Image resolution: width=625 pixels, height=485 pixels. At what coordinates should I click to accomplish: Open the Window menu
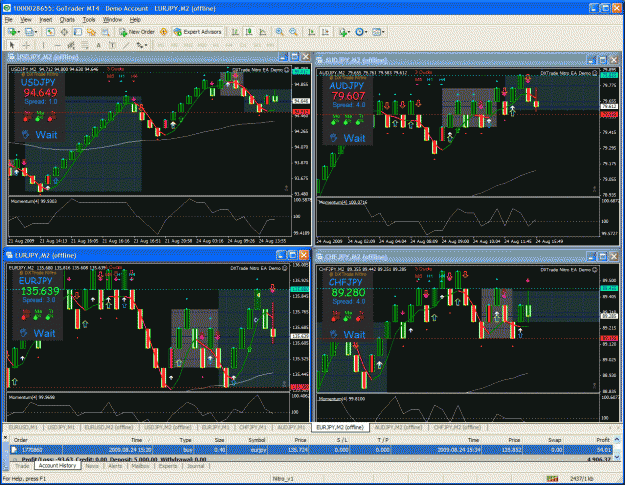click(112, 20)
